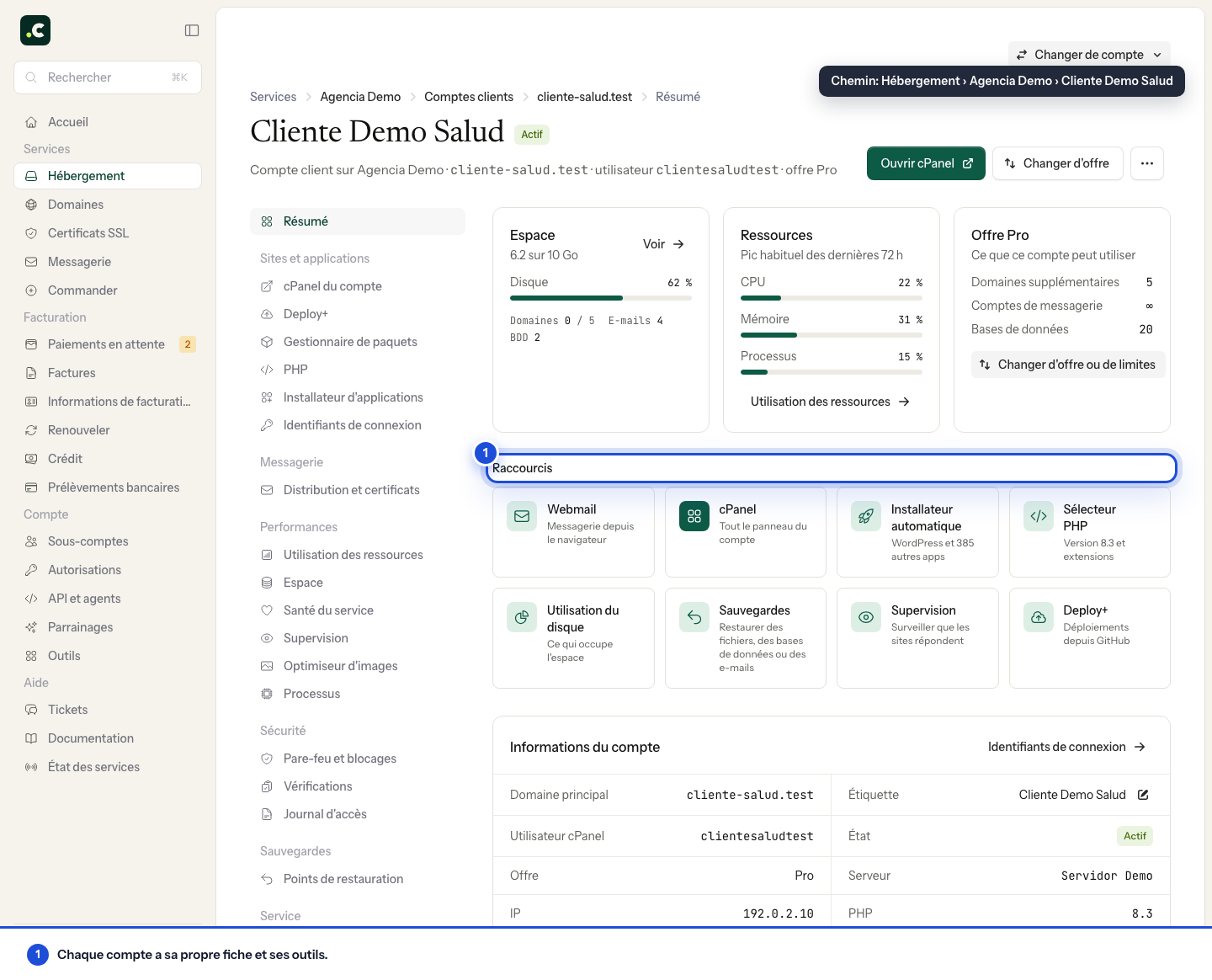Open Processus in the account menu

(358, 694)
